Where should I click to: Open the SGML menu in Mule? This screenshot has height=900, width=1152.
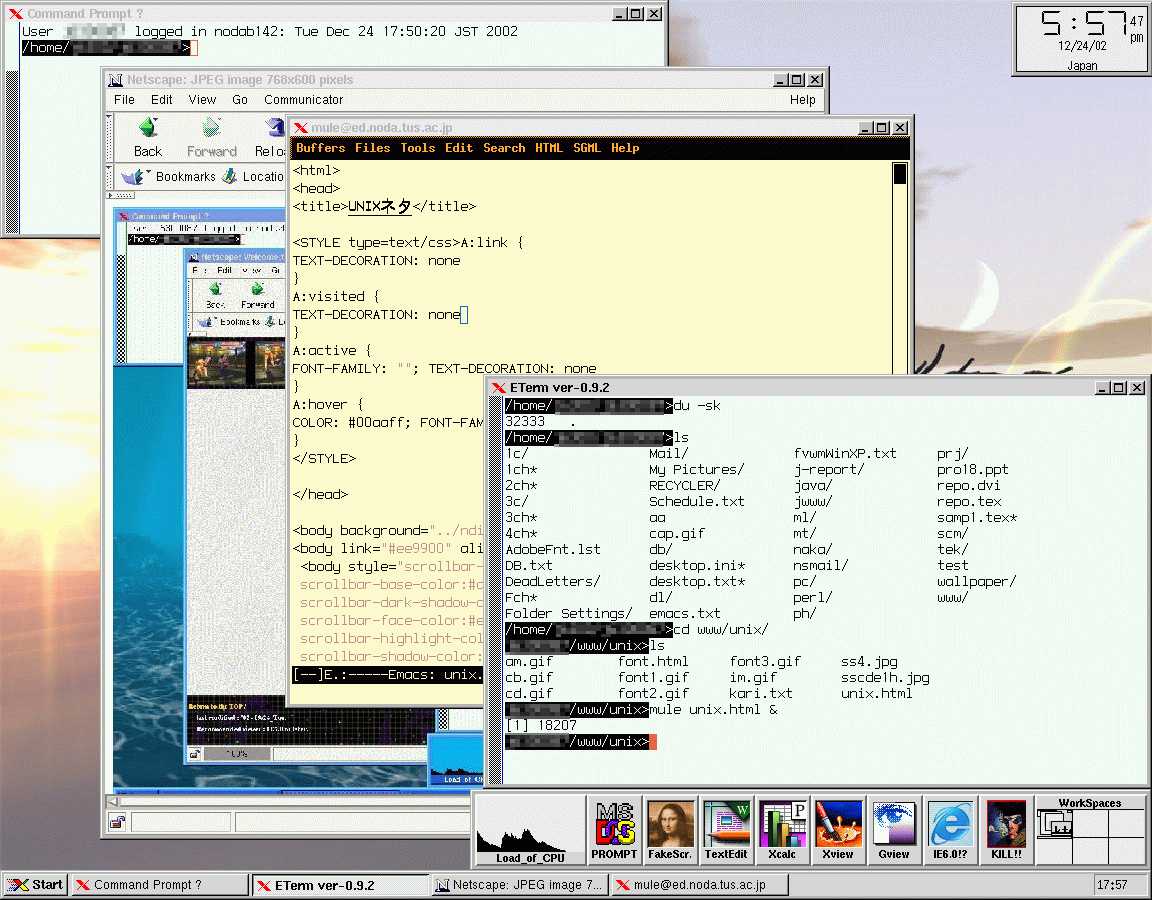pos(587,148)
